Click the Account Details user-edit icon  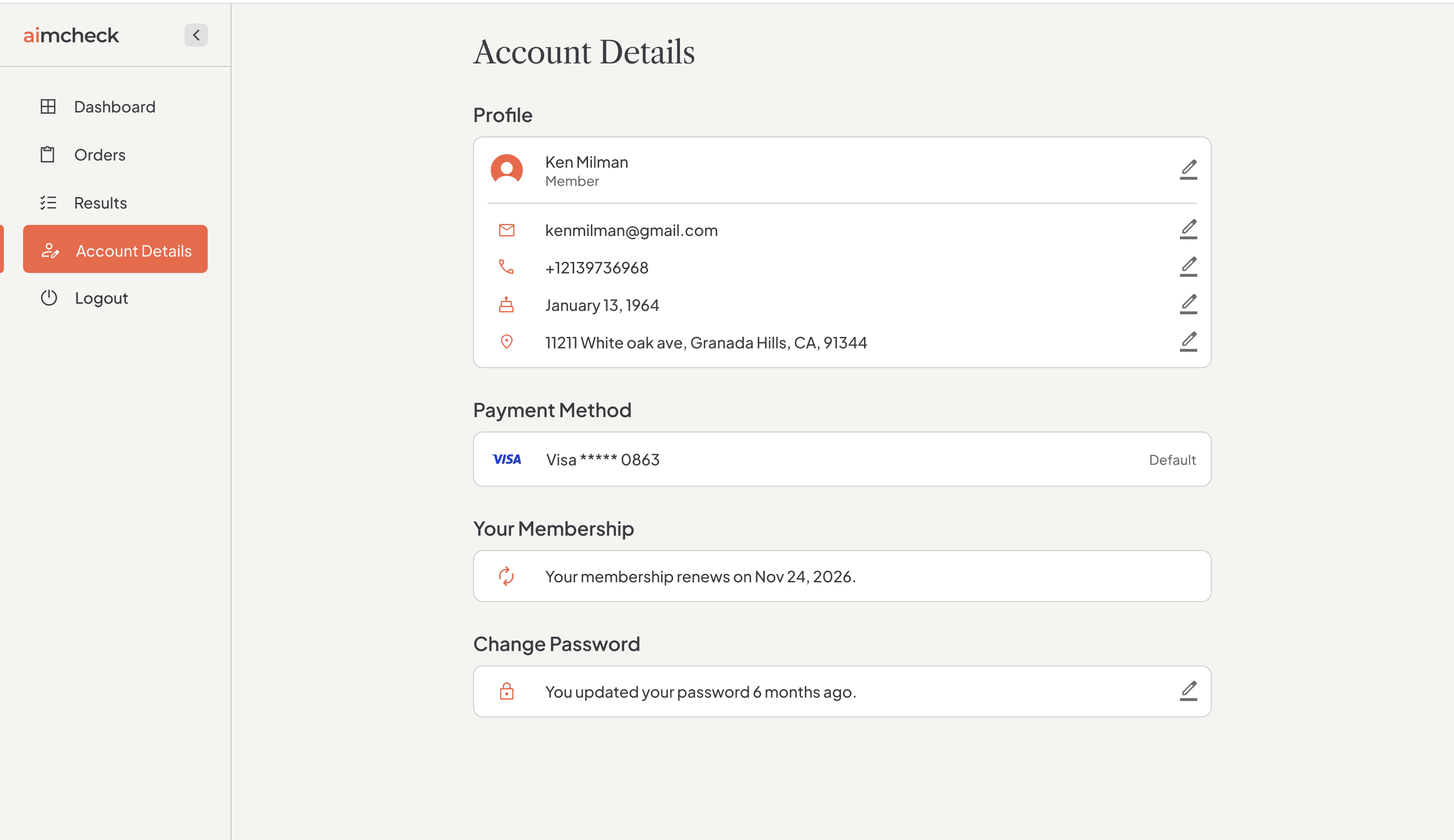(50, 250)
